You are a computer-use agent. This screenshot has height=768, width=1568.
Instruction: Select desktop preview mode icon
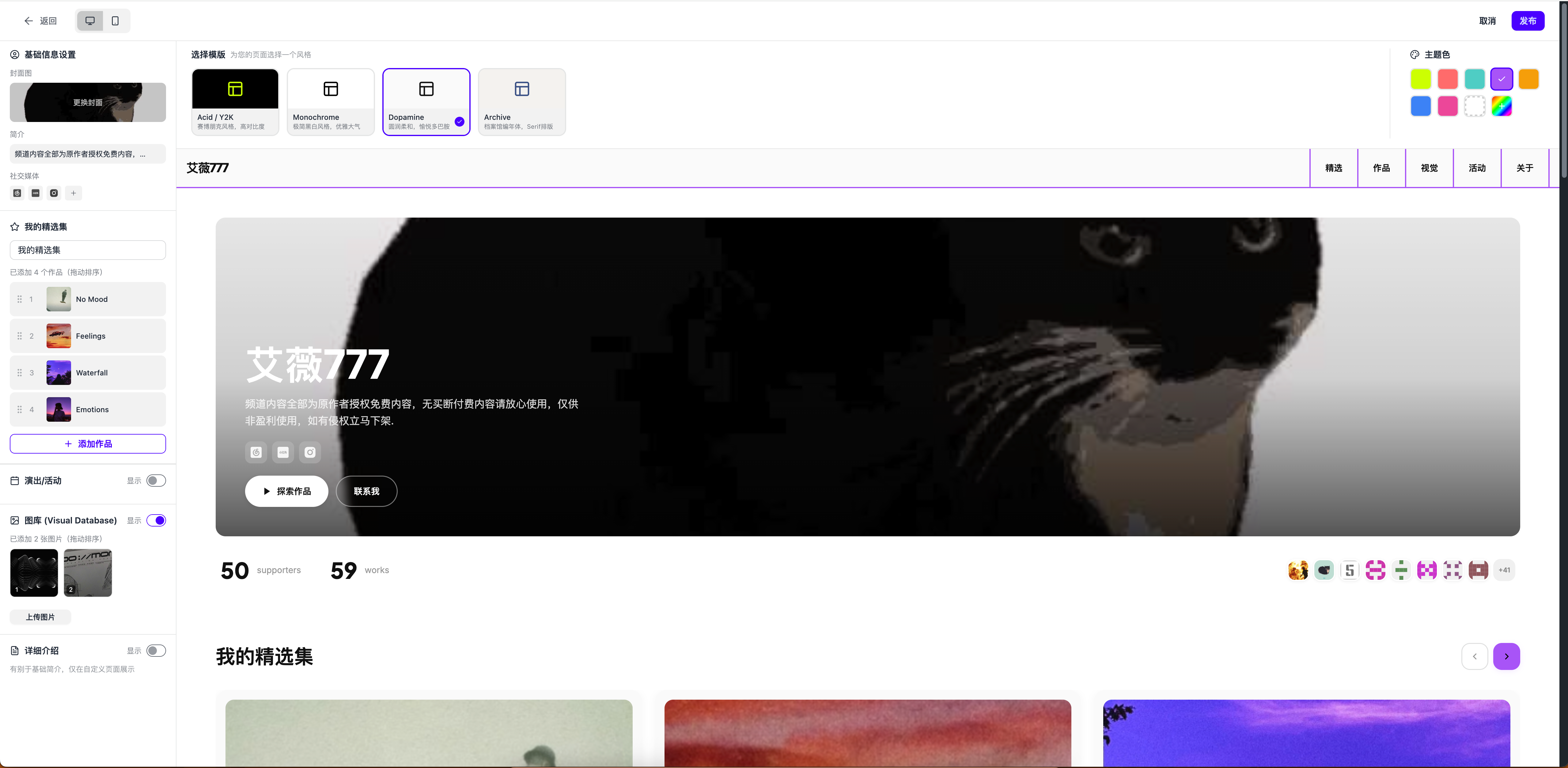90,21
